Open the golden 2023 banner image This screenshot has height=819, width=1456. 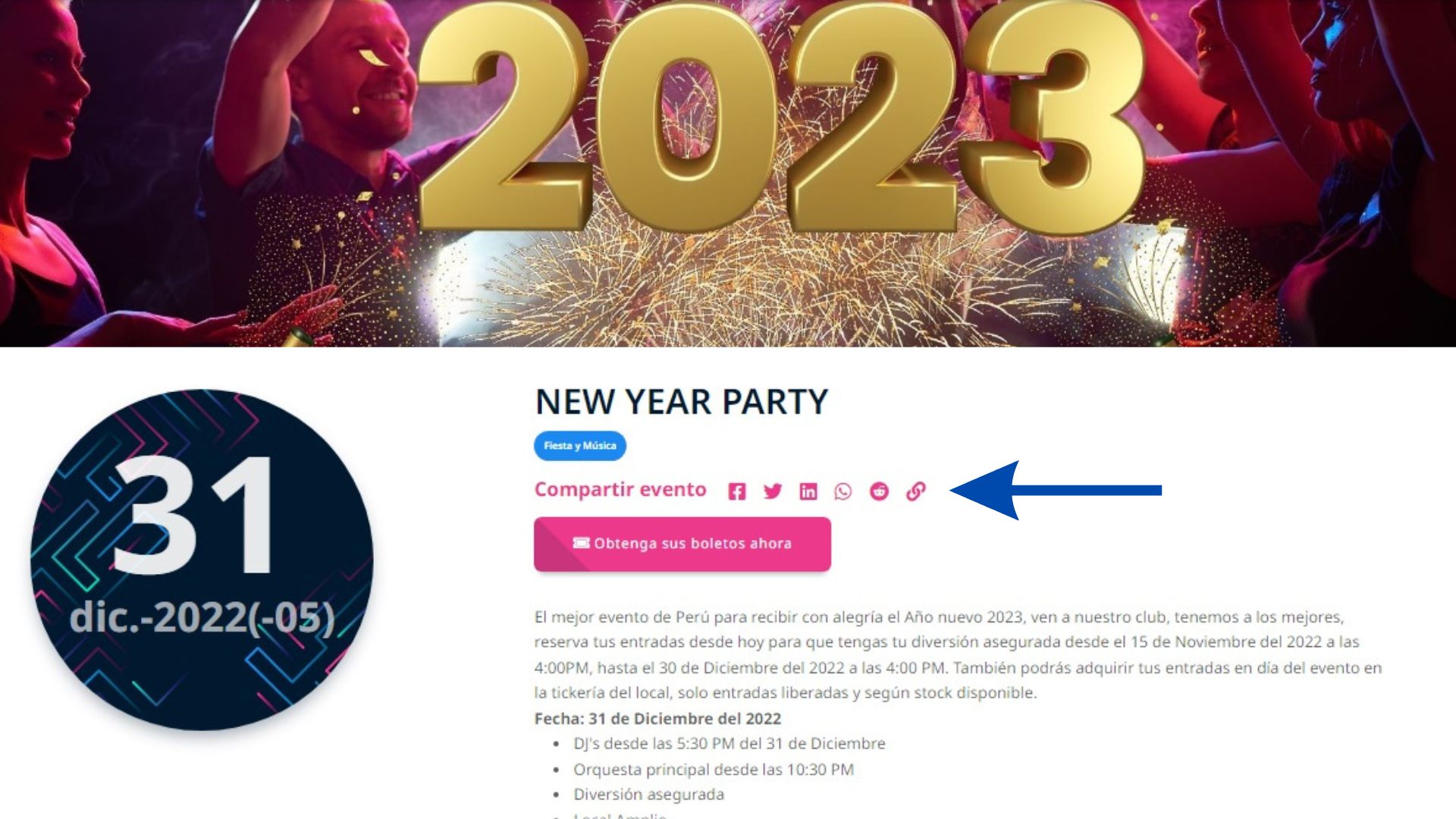[728, 173]
